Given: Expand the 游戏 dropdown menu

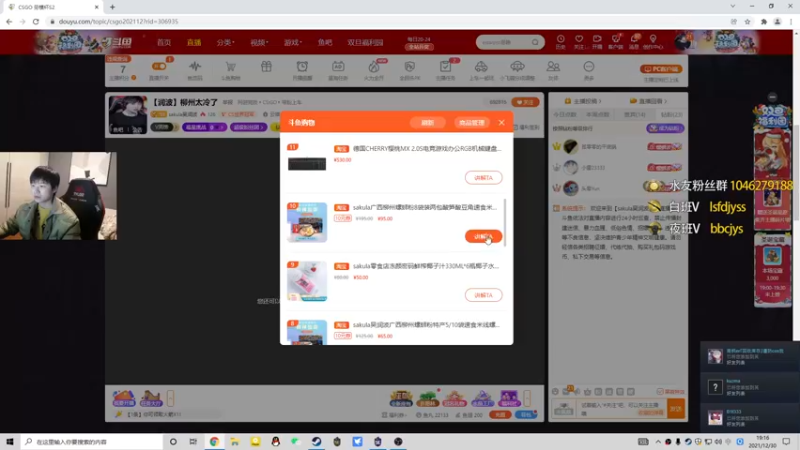Looking at the screenshot, I should point(292,42).
